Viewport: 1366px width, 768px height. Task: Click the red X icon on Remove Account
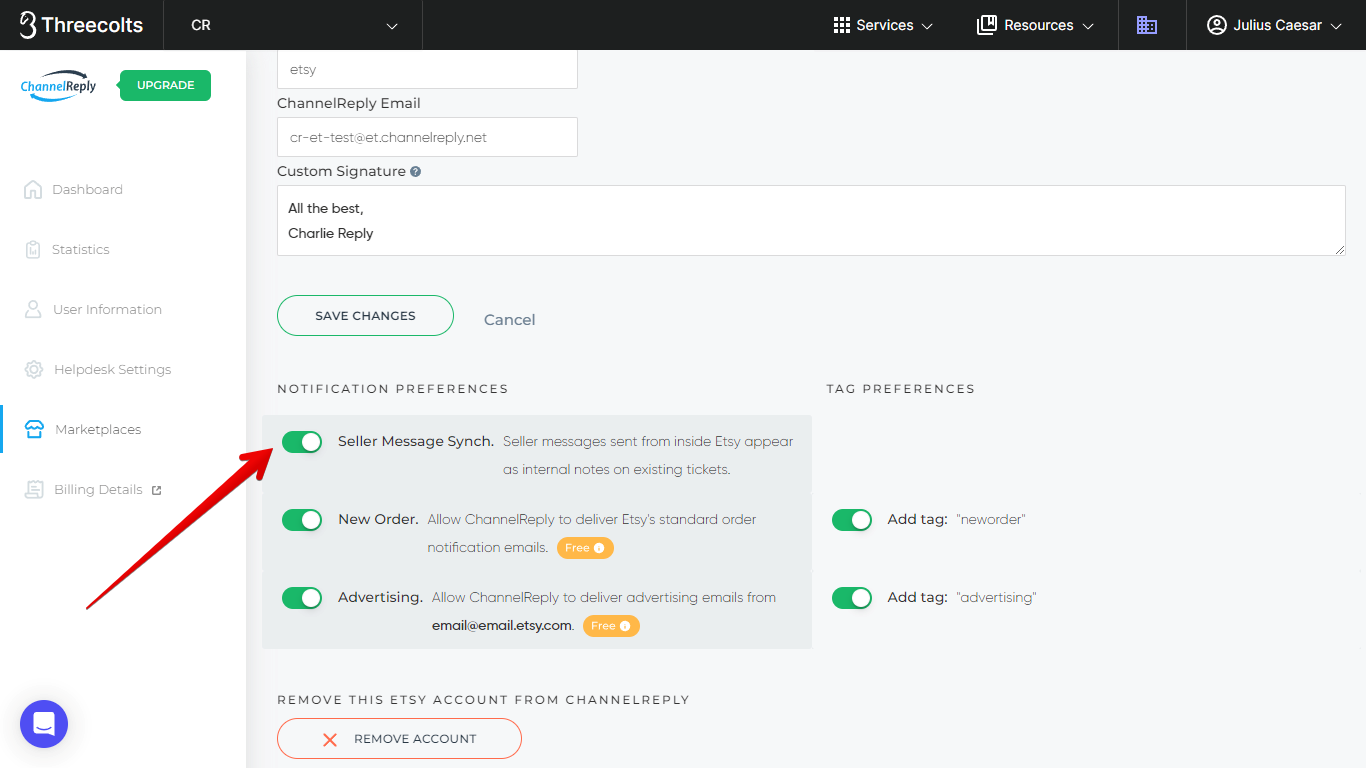[330, 739]
